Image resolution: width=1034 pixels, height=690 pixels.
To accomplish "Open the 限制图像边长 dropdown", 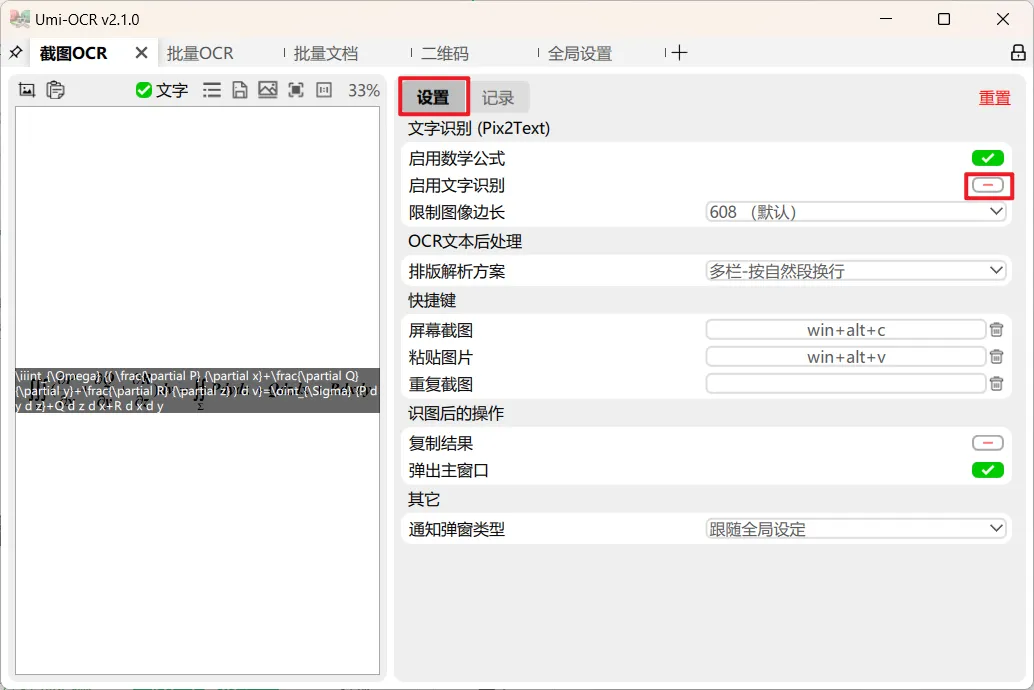I will click(855, 212).
